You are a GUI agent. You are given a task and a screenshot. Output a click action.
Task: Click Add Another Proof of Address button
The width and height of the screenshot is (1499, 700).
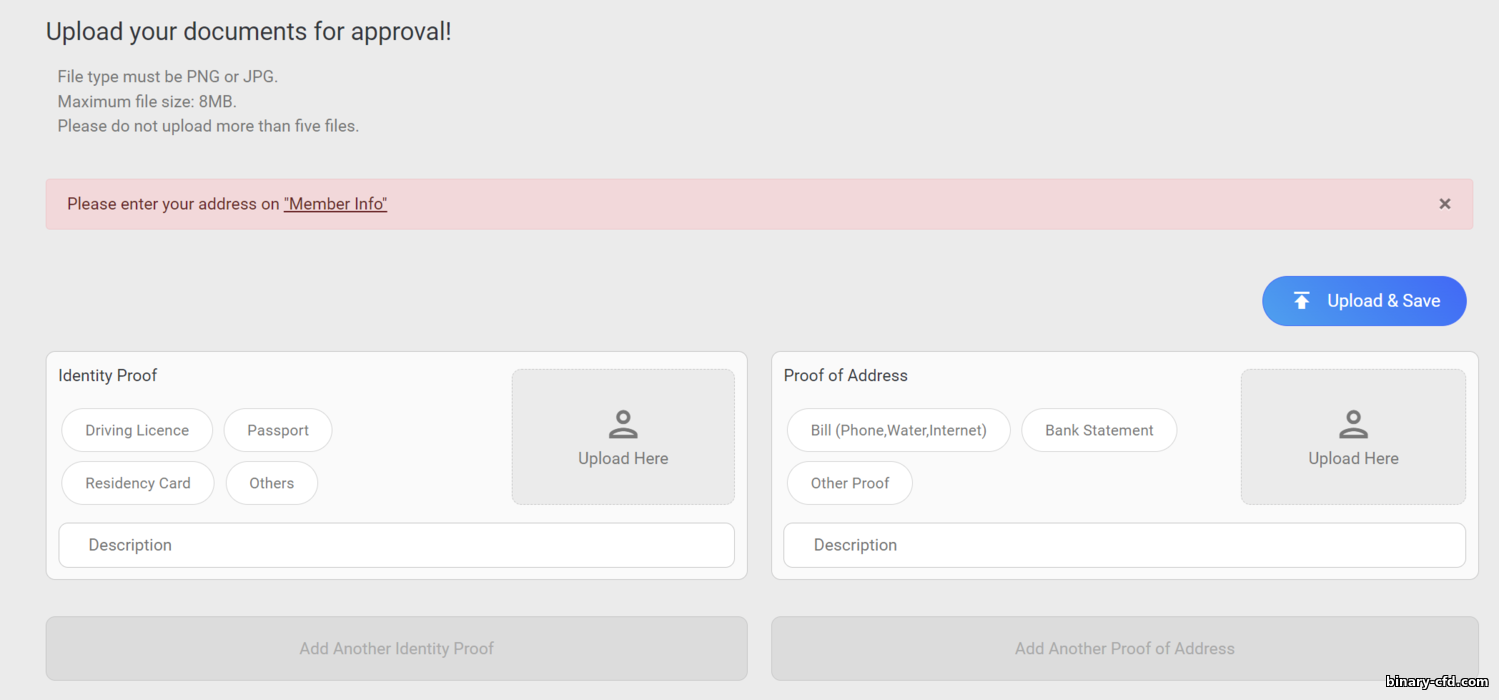1124,648
